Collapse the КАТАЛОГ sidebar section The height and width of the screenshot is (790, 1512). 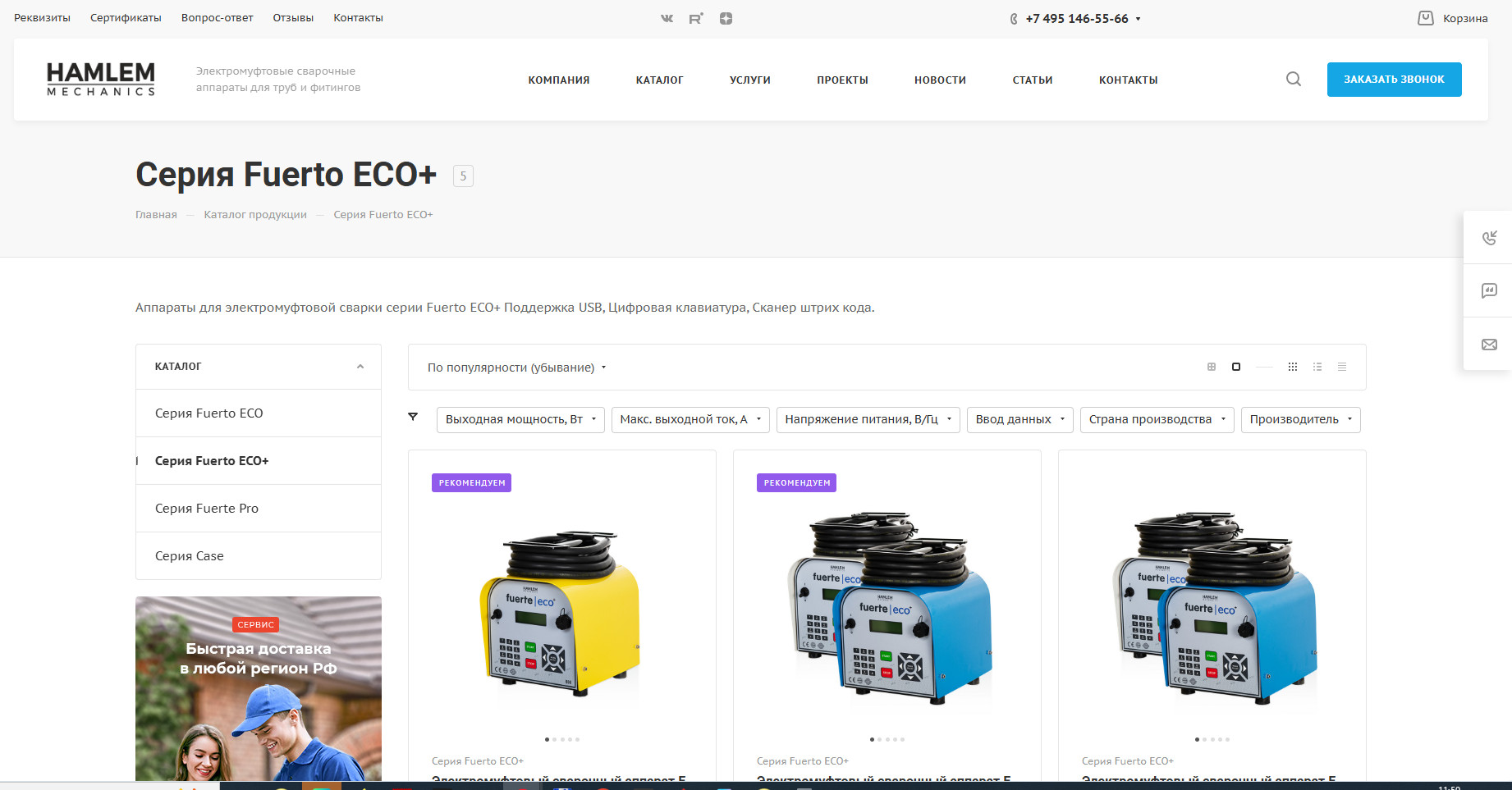360,367
